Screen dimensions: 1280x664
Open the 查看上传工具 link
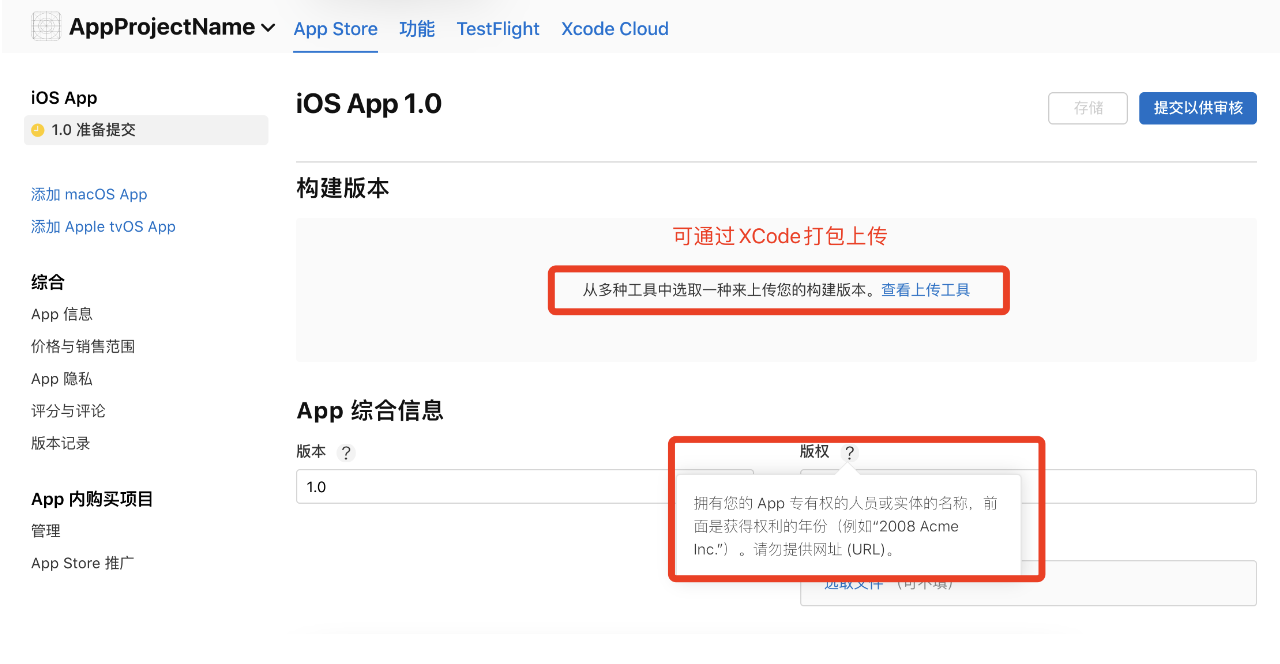[926, 290]
